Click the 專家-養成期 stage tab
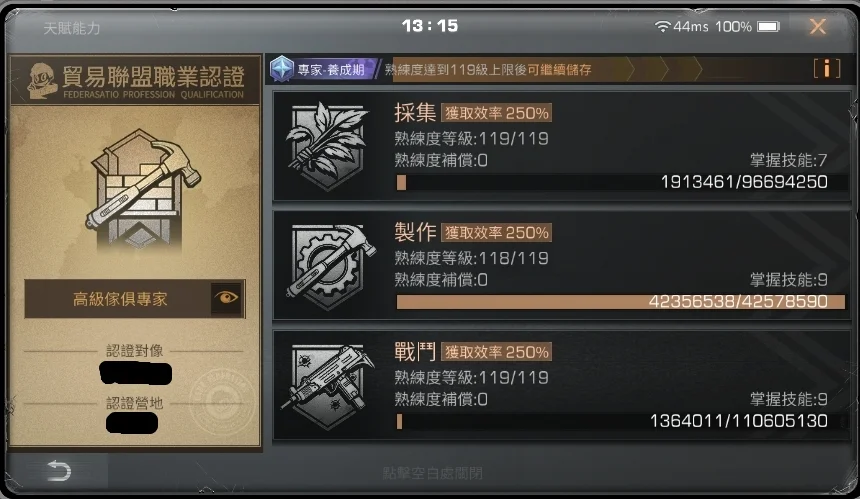This screenshot has width=860, height=499. tap(324, 70)
